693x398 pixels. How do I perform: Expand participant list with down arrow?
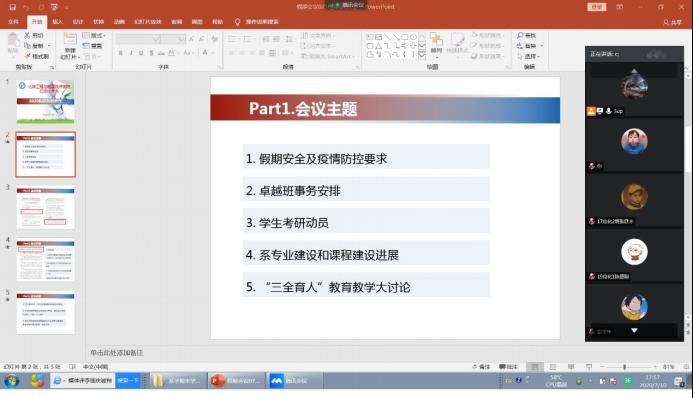coord(634,330)
